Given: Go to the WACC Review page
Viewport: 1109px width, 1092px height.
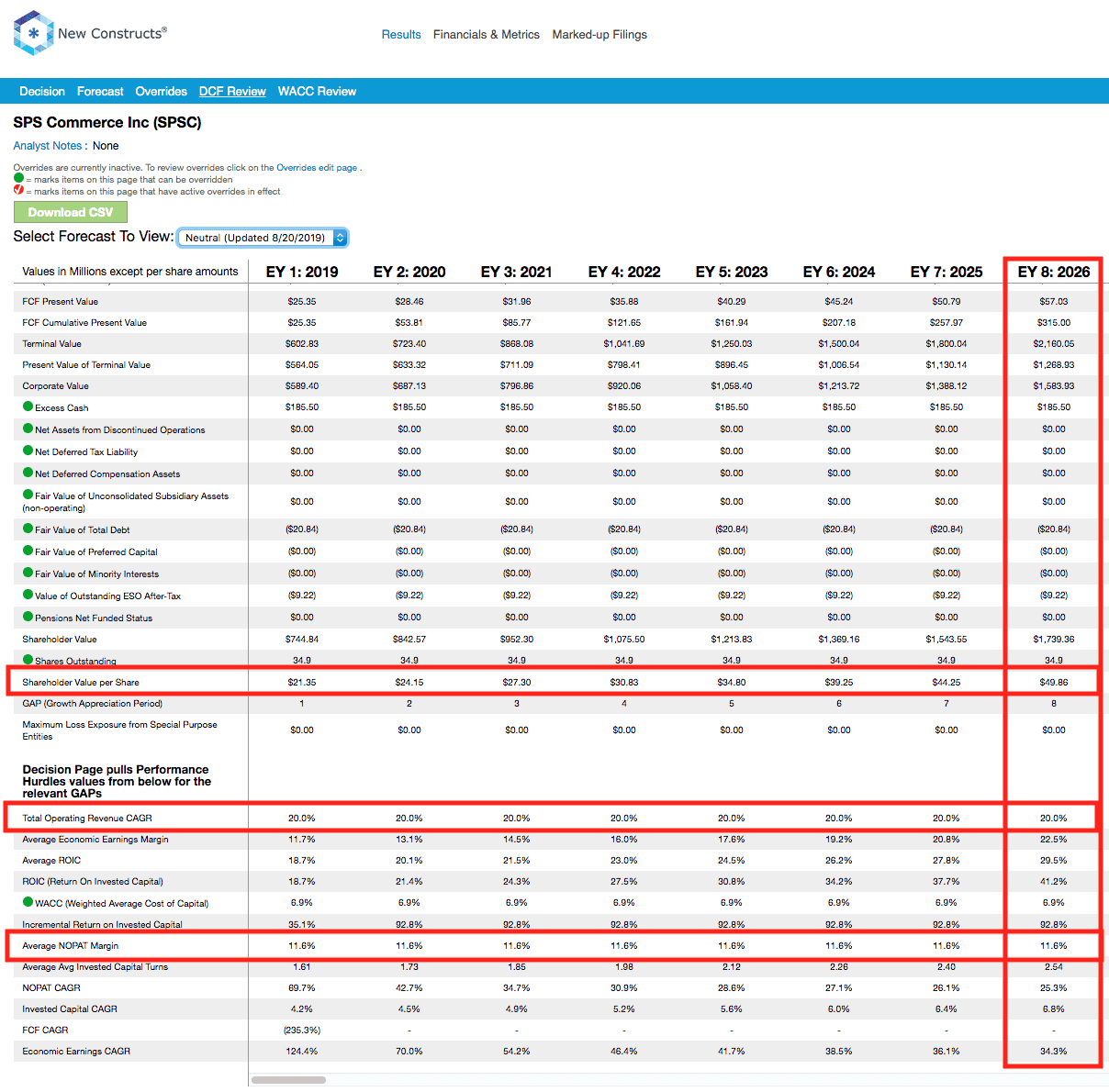Looking at the screenshot, I should pyautogui.click(x=317, y=91).
